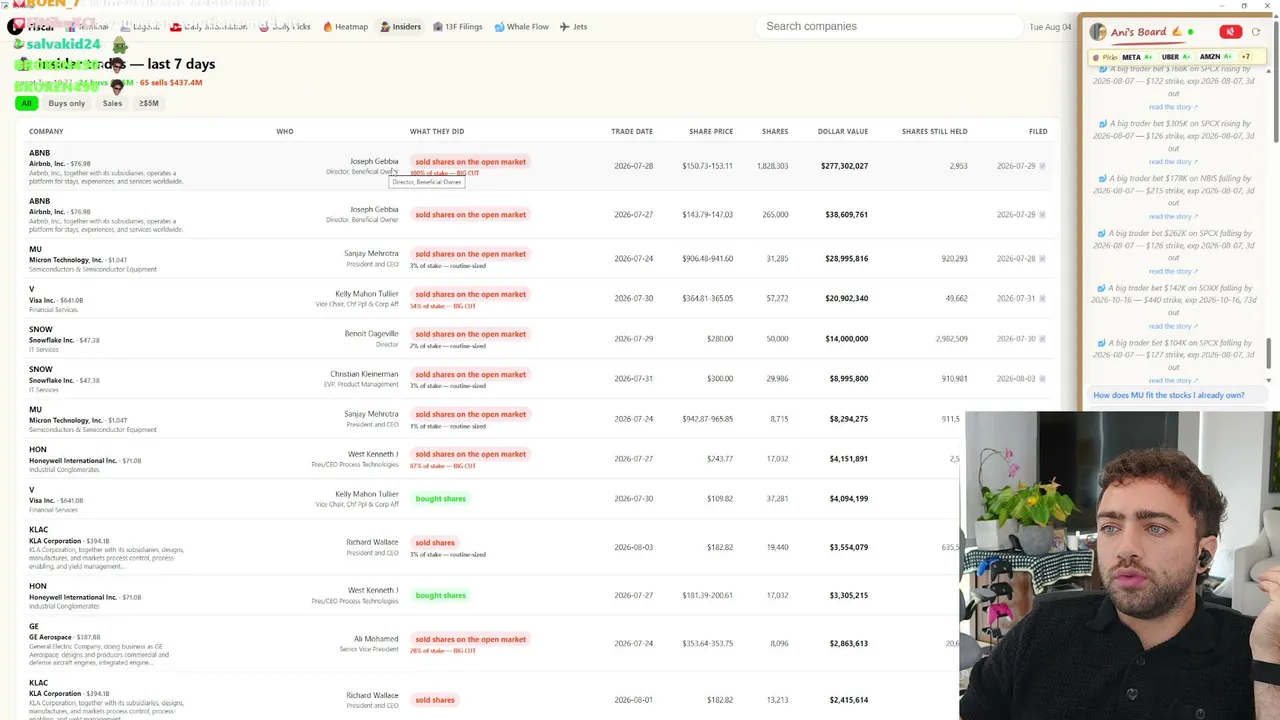Click the green 'bought shares' badge for Visa
Screen dimensions: 1280x720
coord(440,498)
